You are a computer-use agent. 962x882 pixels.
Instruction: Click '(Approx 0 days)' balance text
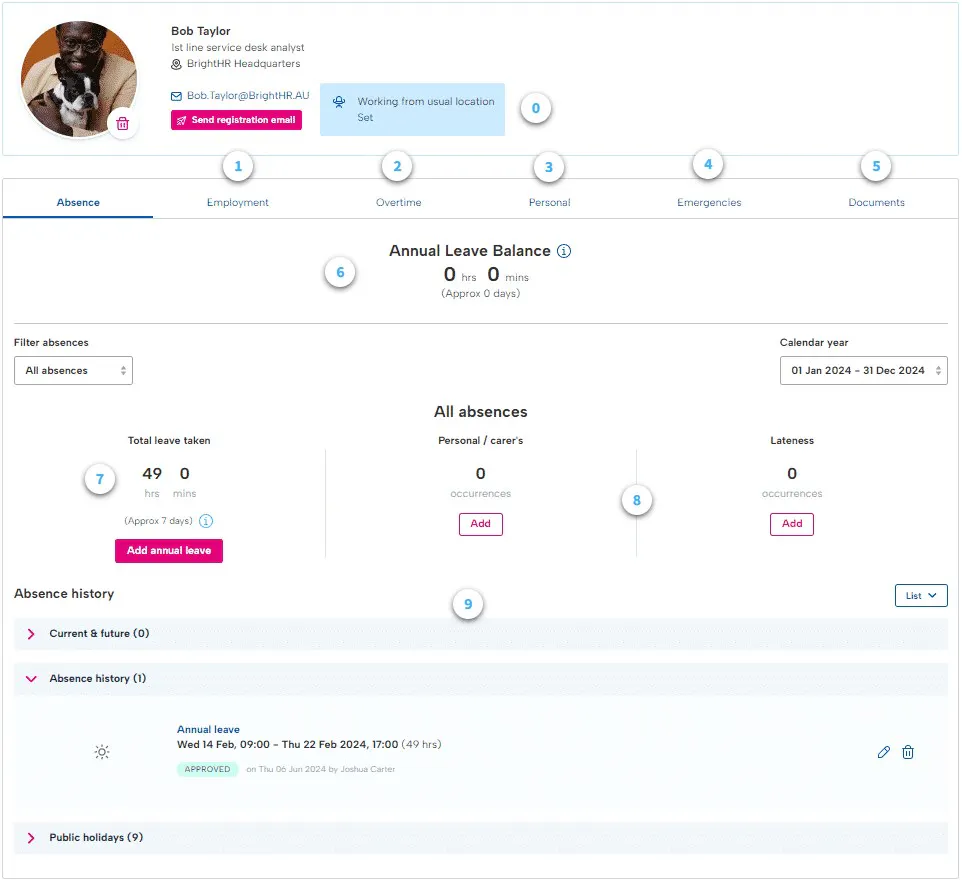480,294
